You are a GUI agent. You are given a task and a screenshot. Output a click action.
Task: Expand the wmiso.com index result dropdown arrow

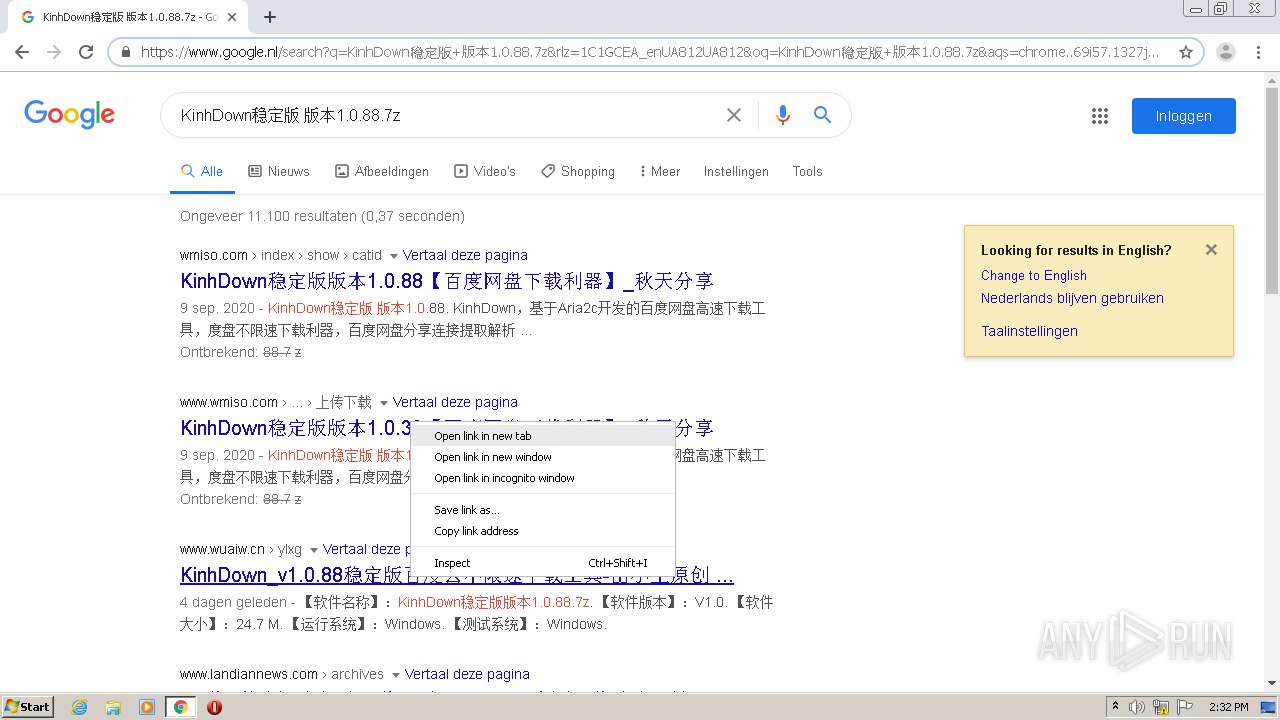393,256
